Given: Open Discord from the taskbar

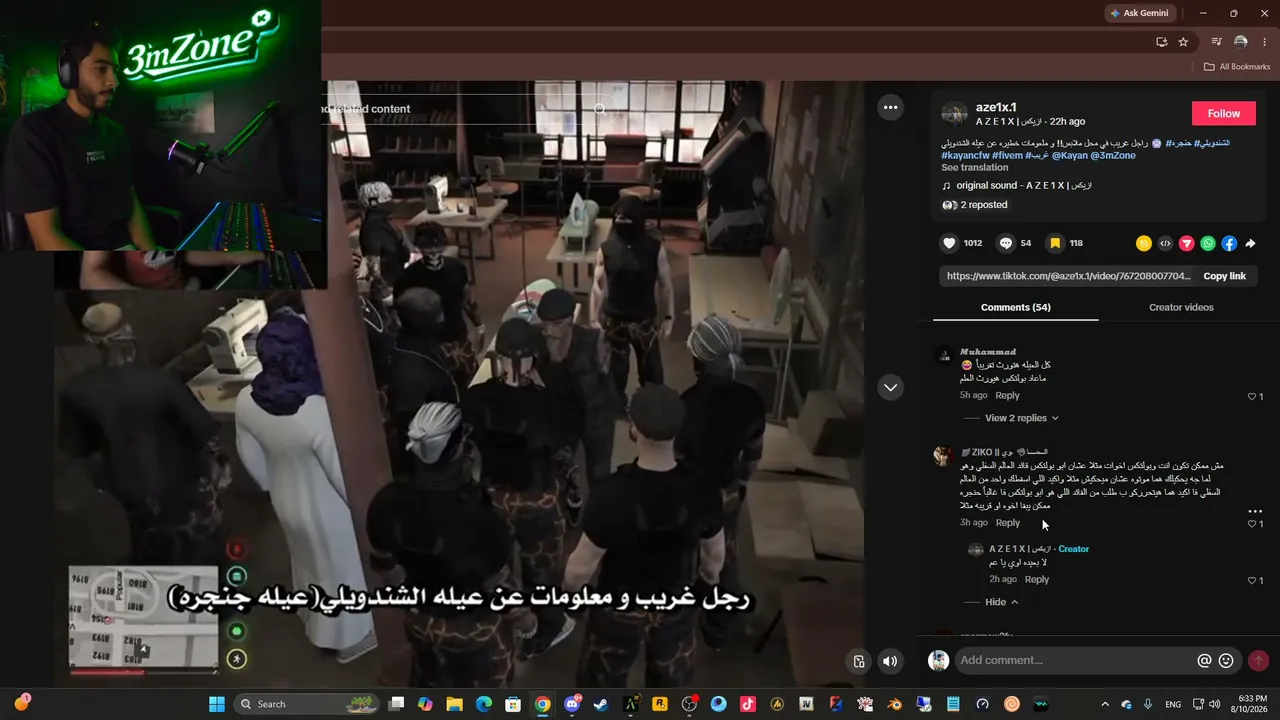Looking at the screenshot, I should point(572,704).
